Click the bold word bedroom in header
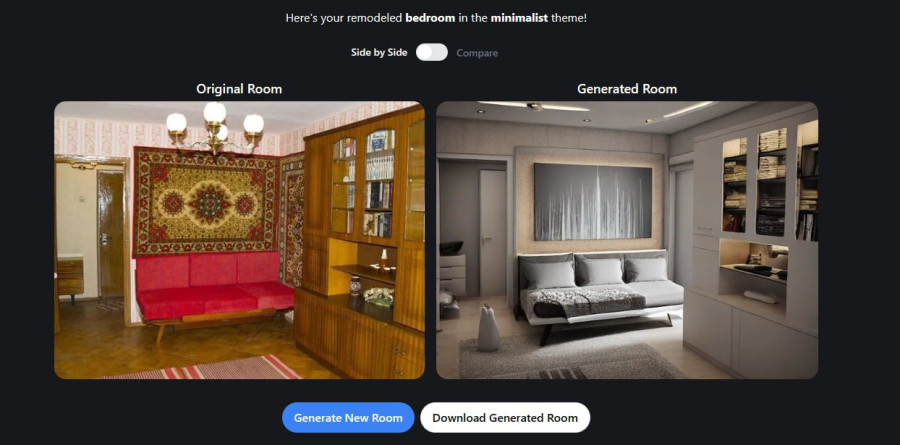The height and width of the screenshot is (445, 900). click(x=430, y=18)
